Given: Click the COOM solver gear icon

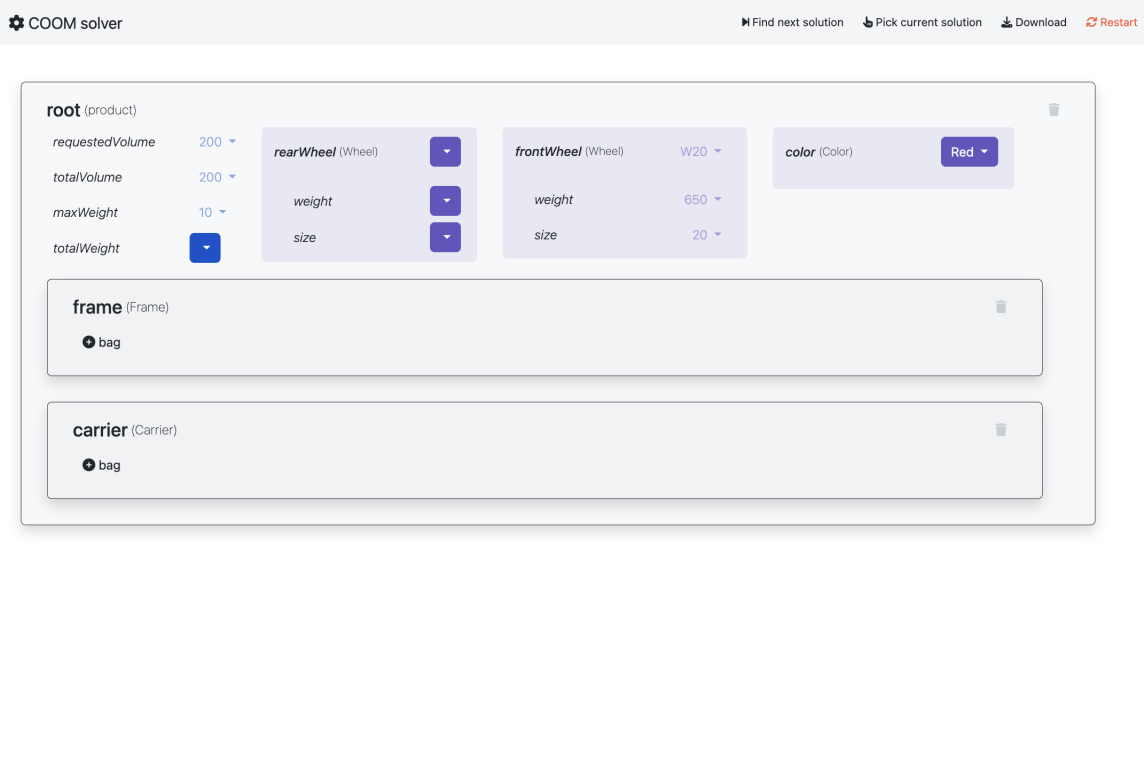Looking at the screenshot, I should click(x=16, y=22).
